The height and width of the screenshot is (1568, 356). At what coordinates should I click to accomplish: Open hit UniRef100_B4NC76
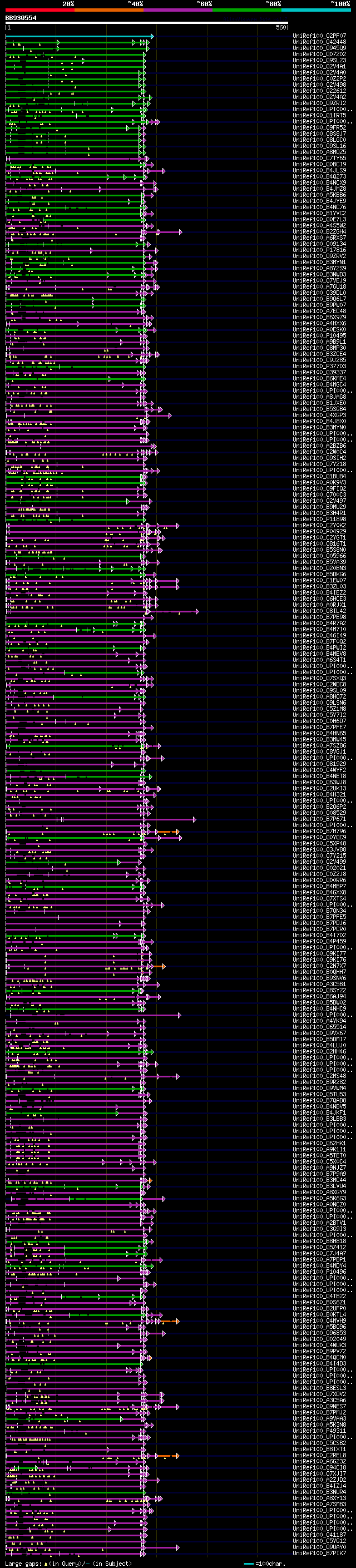[319, 207]
